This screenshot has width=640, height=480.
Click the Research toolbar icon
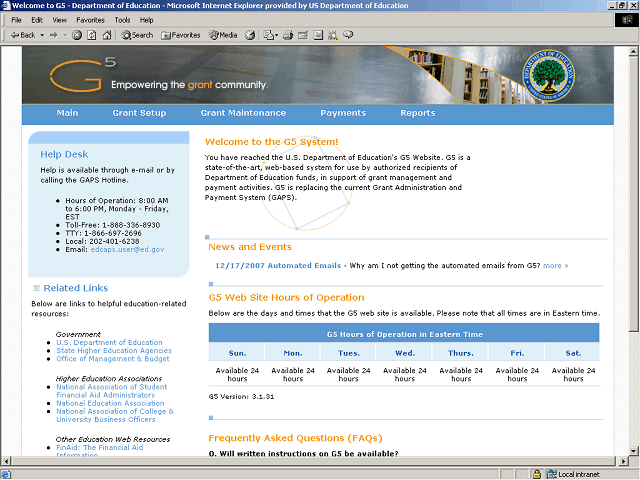(x=333, y=36)
